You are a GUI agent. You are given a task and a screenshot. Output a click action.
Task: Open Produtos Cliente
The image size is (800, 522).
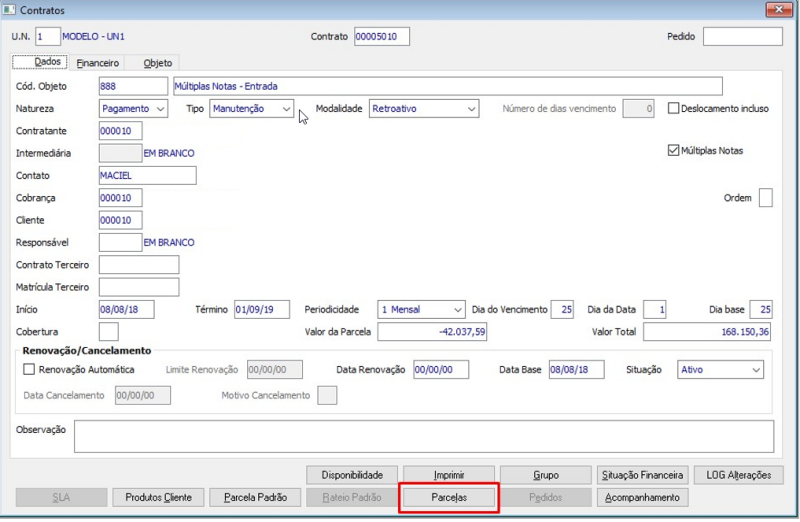pyautogui.click(x=158, y=498)
